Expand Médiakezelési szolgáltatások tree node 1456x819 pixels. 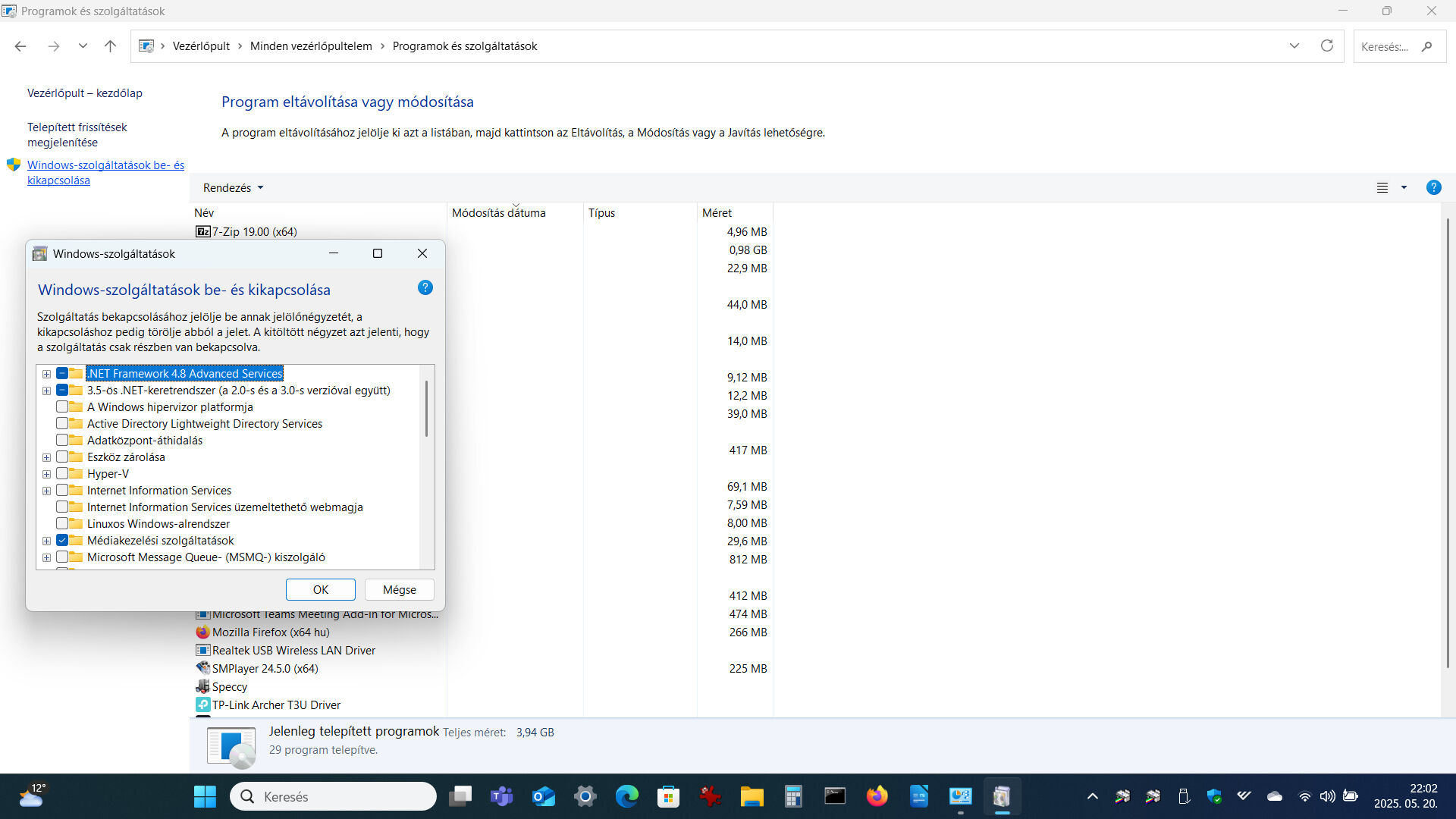click(46, 541)
